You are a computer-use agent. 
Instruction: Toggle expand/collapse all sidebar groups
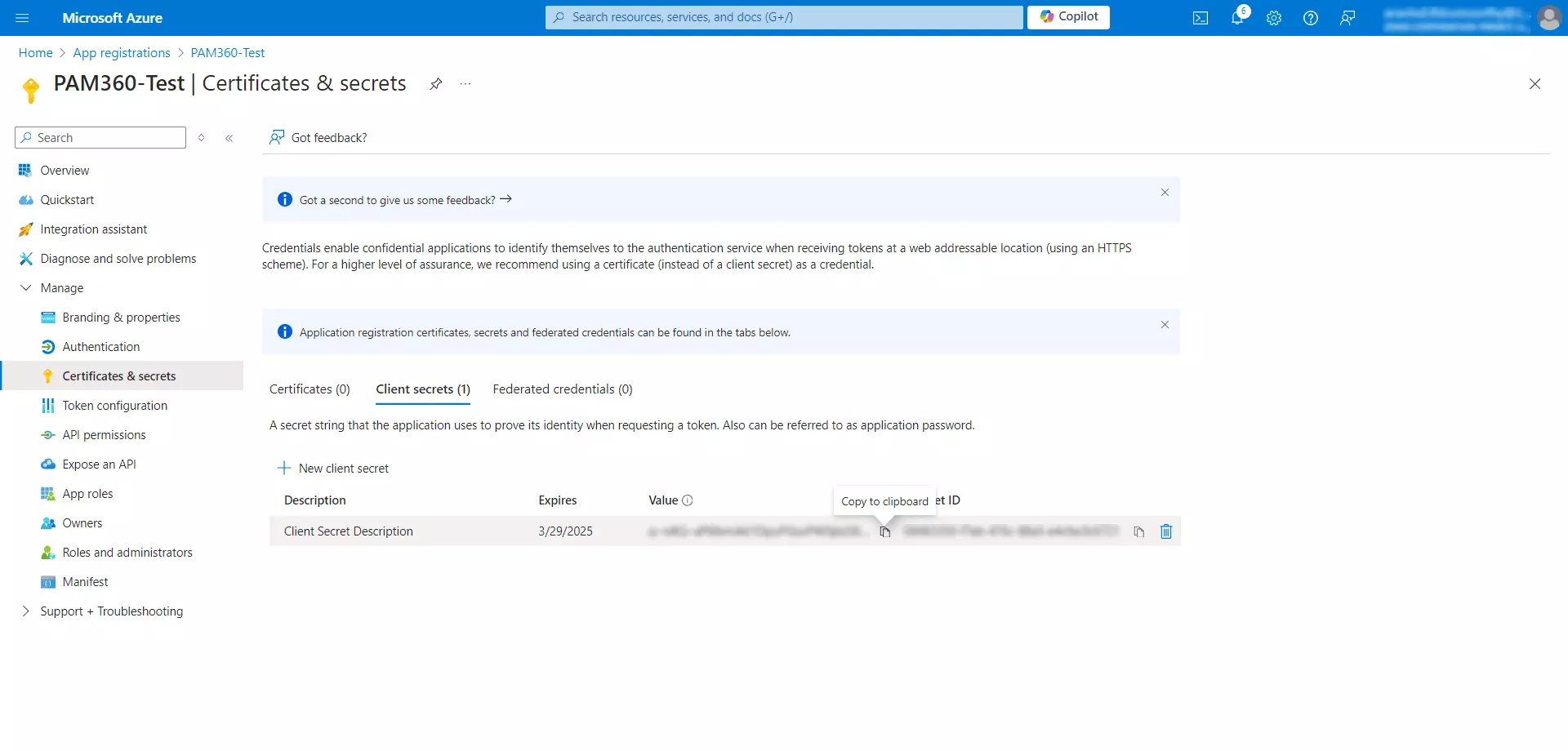tap(201, 138)
